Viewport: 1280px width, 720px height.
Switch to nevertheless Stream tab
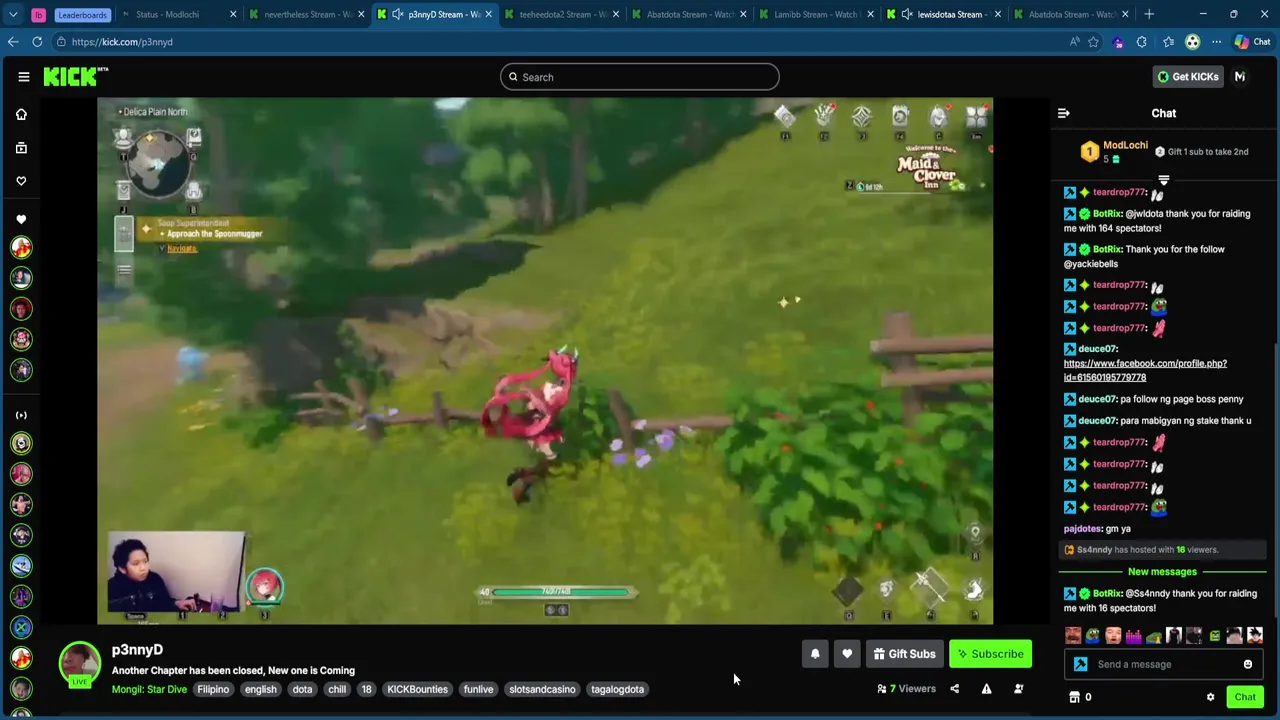pyautogui.click(x=306, y=14)
